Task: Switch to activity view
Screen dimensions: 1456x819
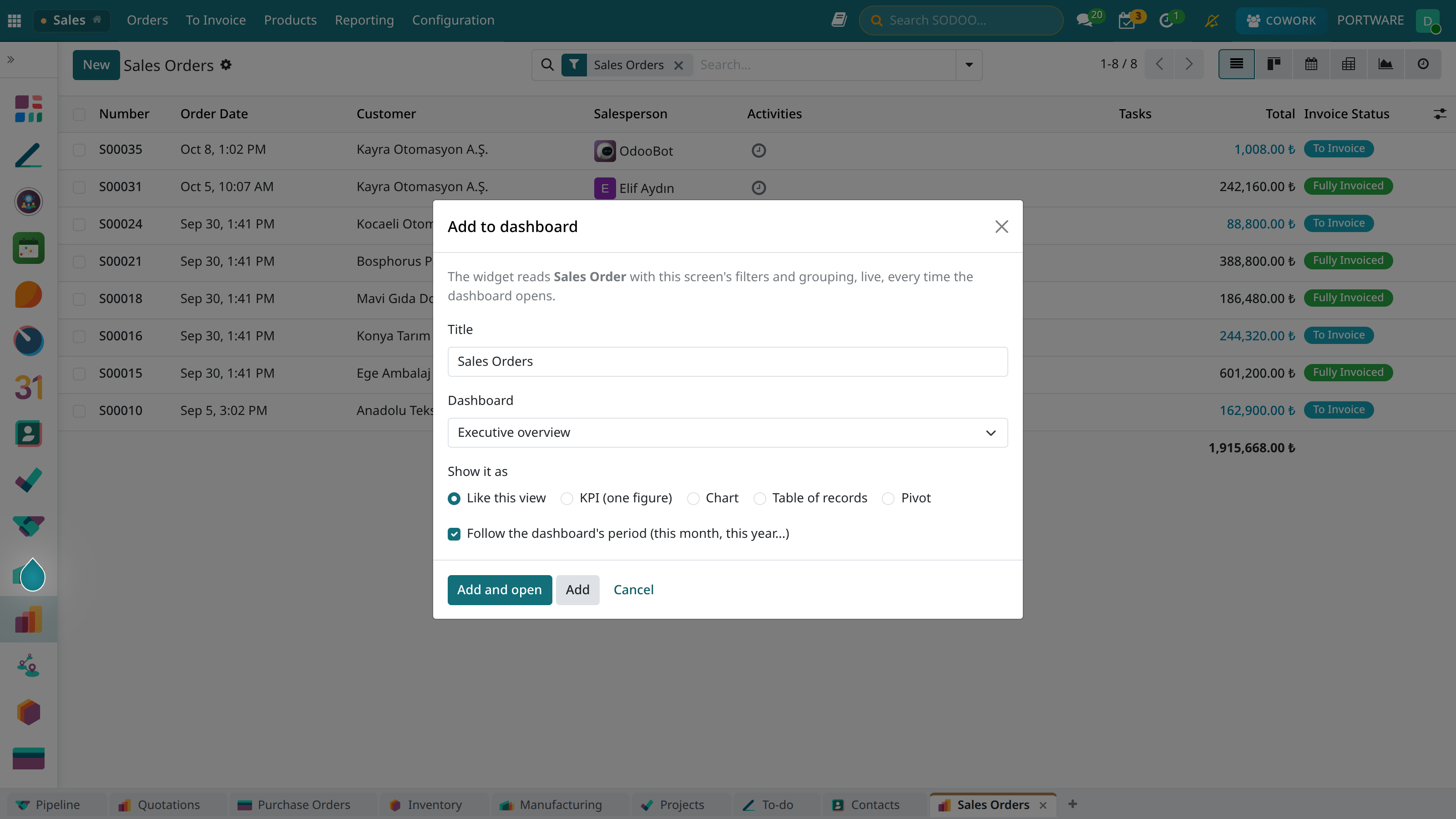Action: coord(1423,65)
